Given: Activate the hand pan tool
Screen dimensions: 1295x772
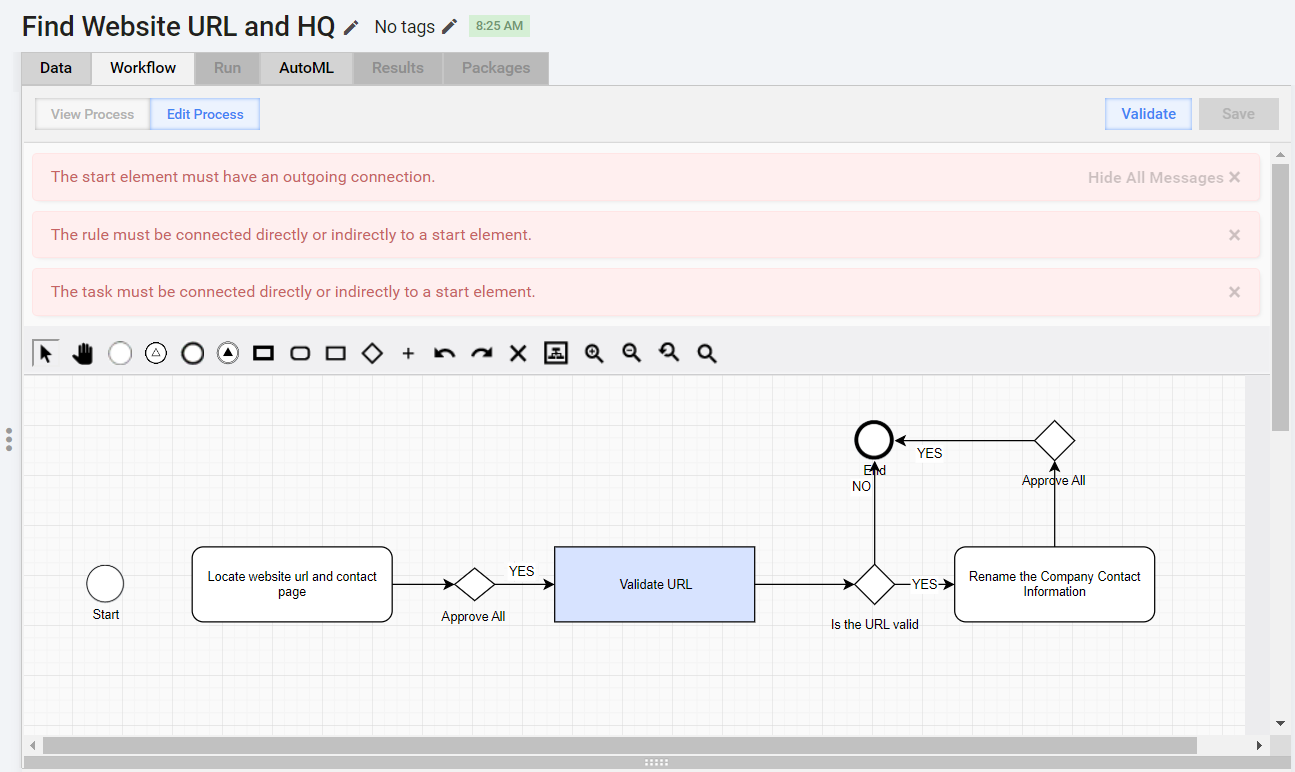Looking at the screenshot, I should [x=83, y=353].
